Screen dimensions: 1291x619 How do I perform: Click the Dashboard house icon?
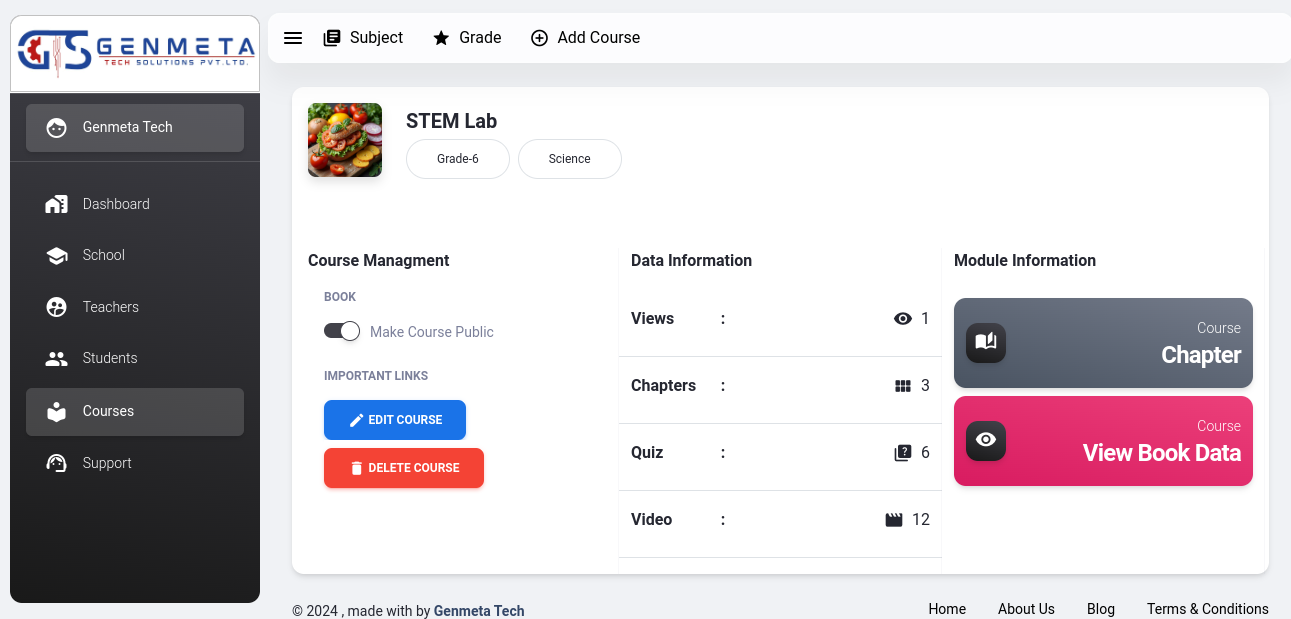pos(57,204)
